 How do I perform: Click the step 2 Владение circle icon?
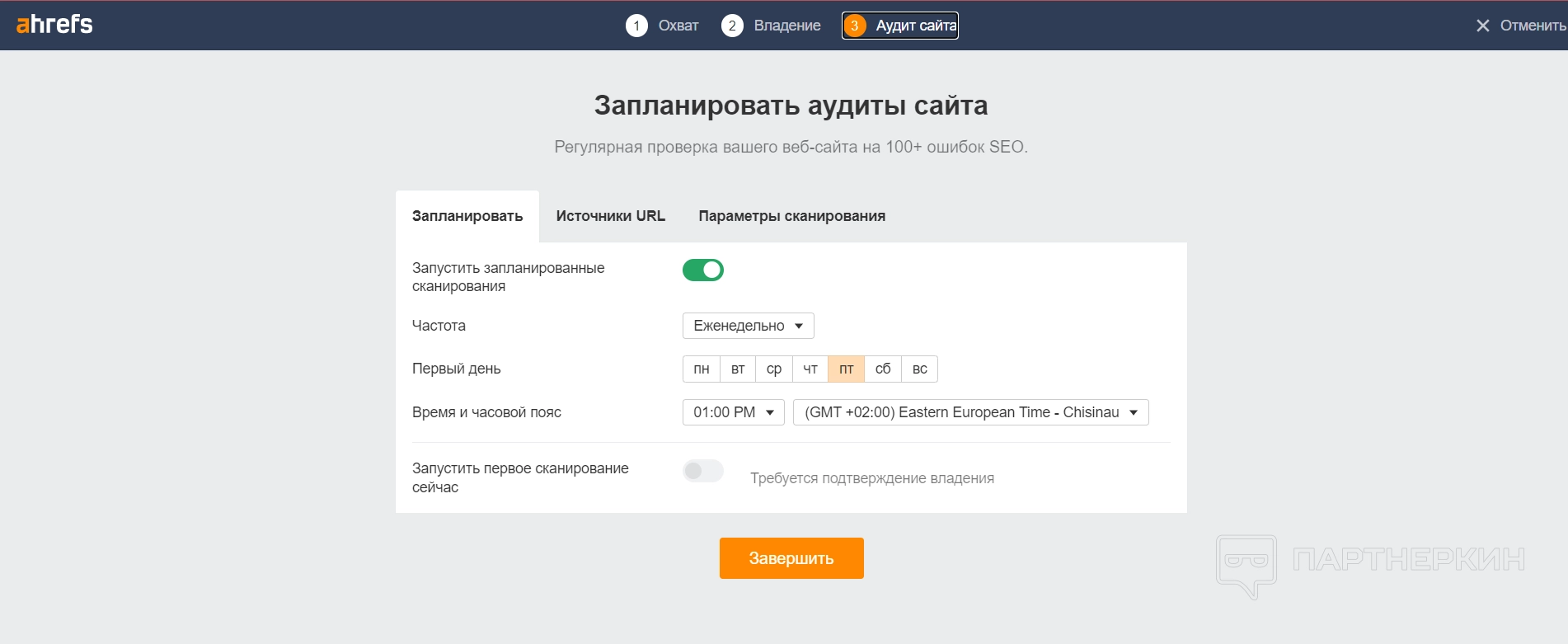point(732,26)
